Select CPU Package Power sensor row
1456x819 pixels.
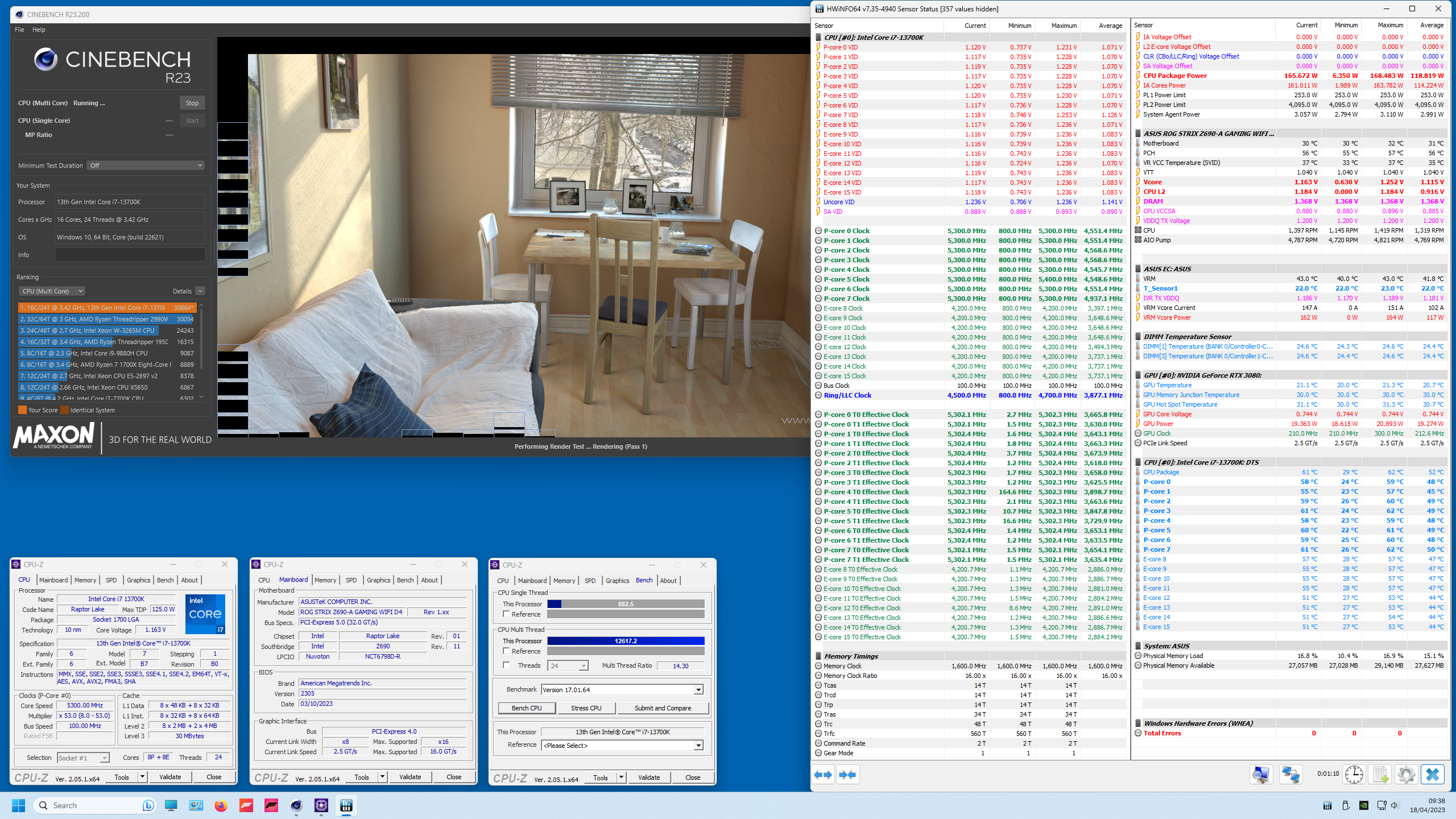click(x=1289, y=76)
